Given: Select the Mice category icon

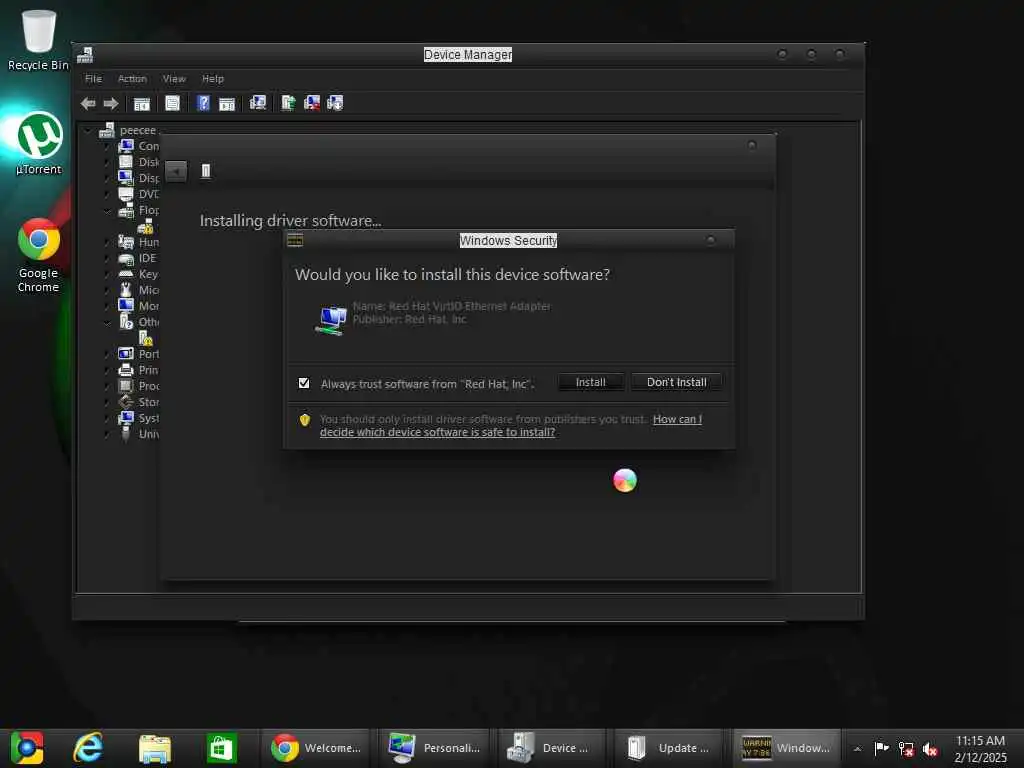Looking at the screenshot, I should (126, 290).
